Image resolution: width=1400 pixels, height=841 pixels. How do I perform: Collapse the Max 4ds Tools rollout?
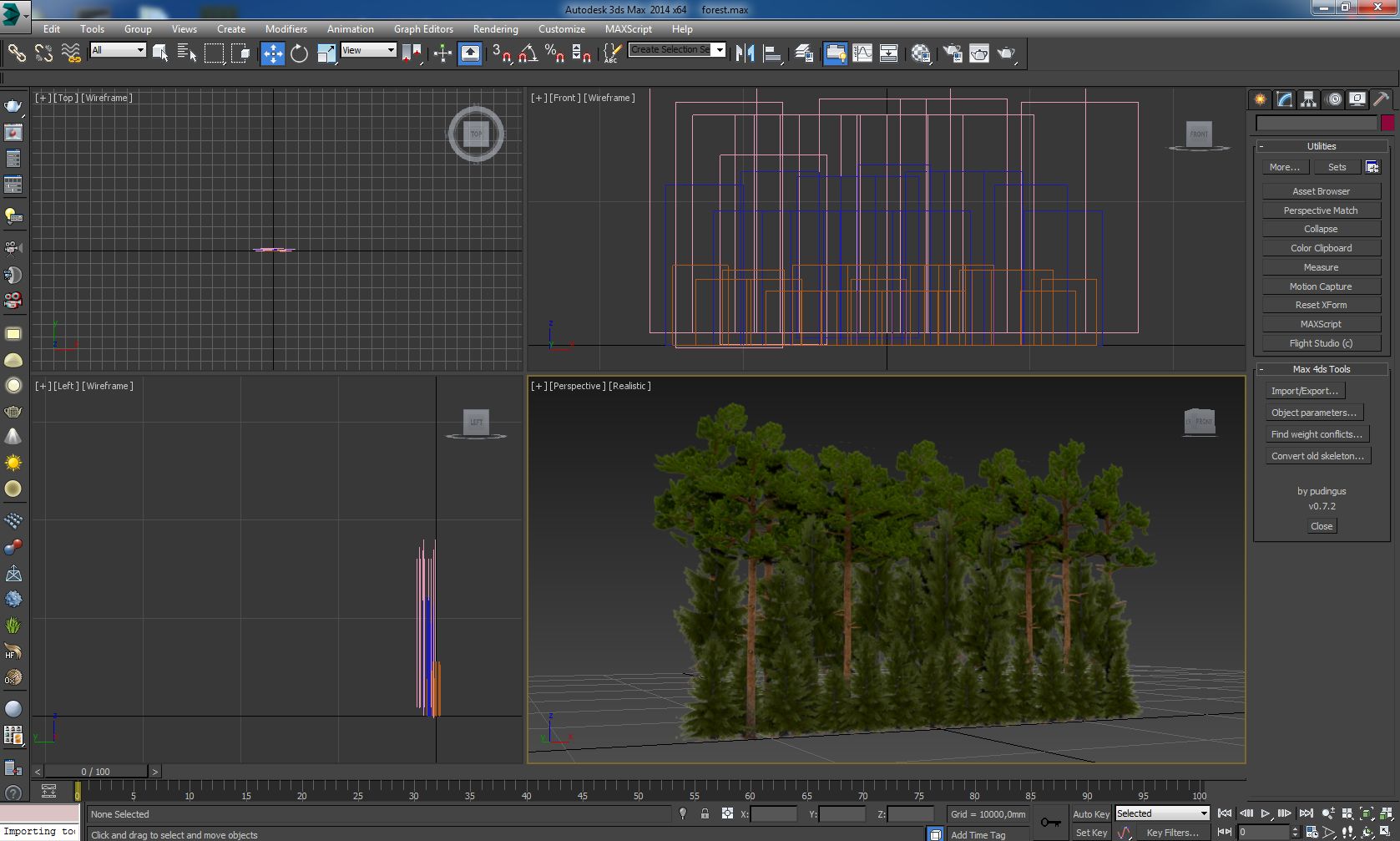1321,369
